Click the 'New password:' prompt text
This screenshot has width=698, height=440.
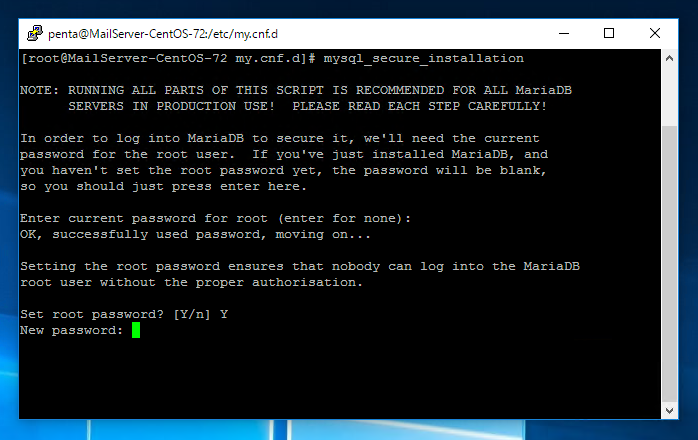[72, 330]
